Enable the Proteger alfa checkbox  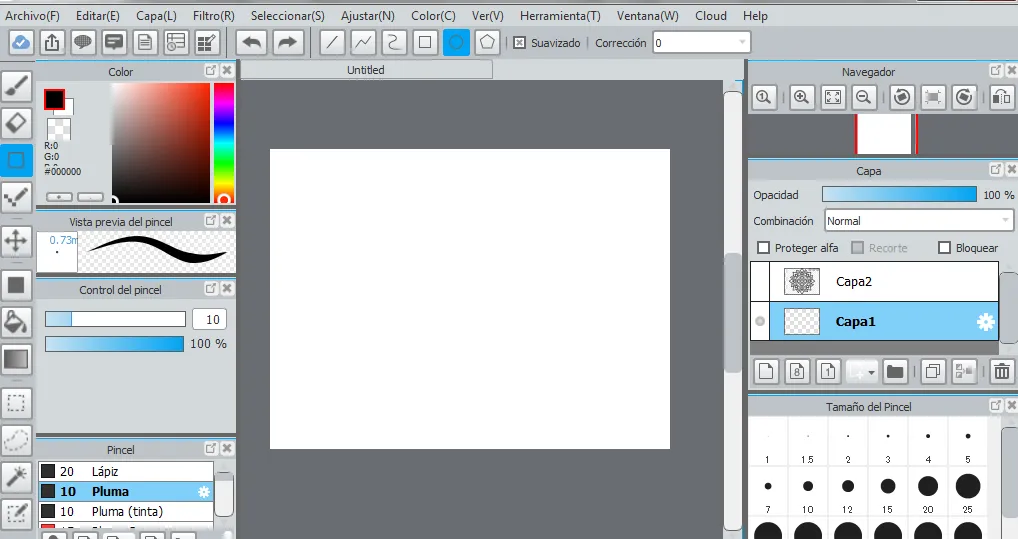[x=764, y=247]
